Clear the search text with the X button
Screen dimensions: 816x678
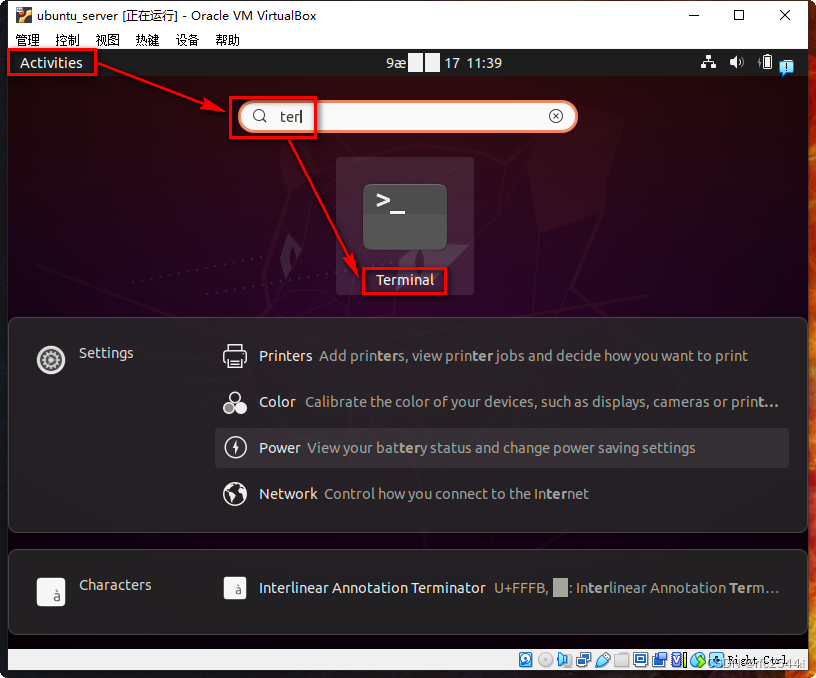[556, 116]
